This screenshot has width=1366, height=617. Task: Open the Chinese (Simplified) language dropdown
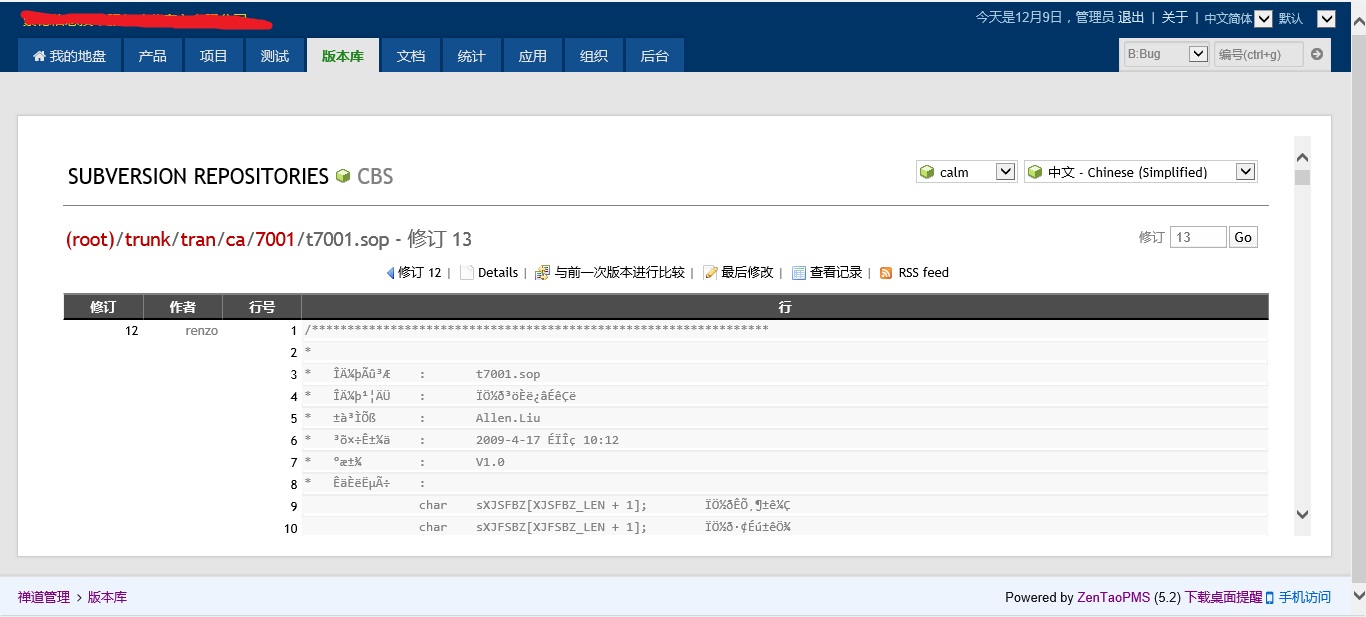tap(1140, 172)
